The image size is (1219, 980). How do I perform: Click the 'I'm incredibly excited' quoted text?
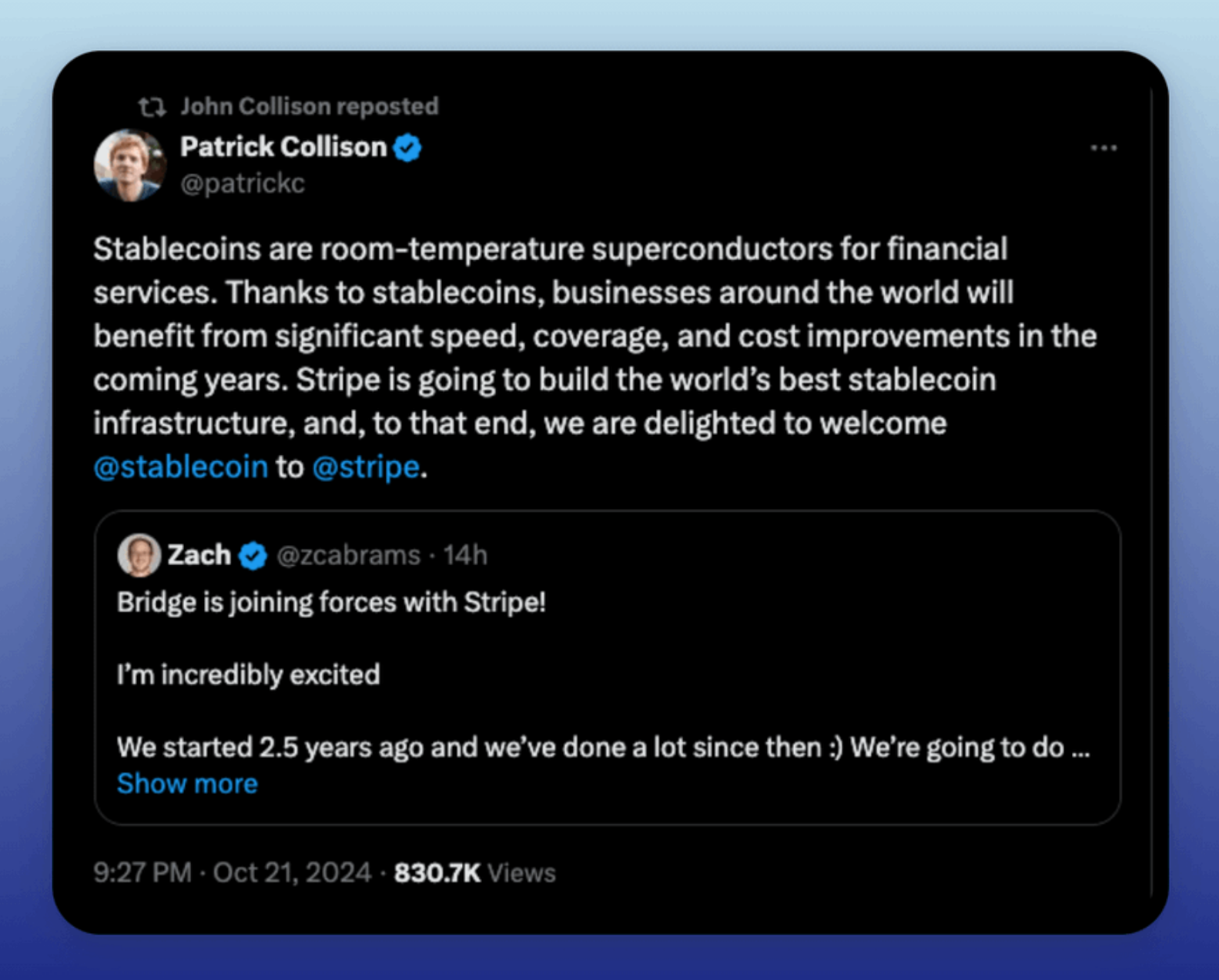pos(248,675)
